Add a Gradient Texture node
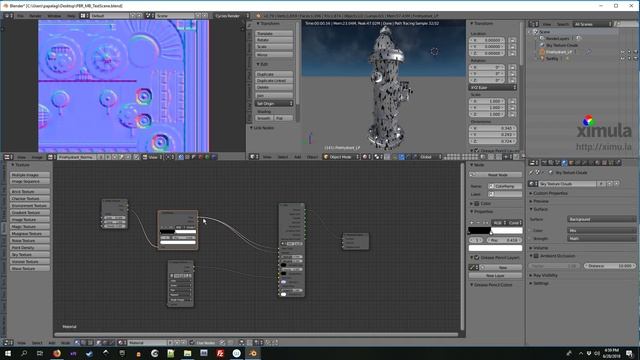The width and height of the screenshot is (640, 360). (30, 212)
